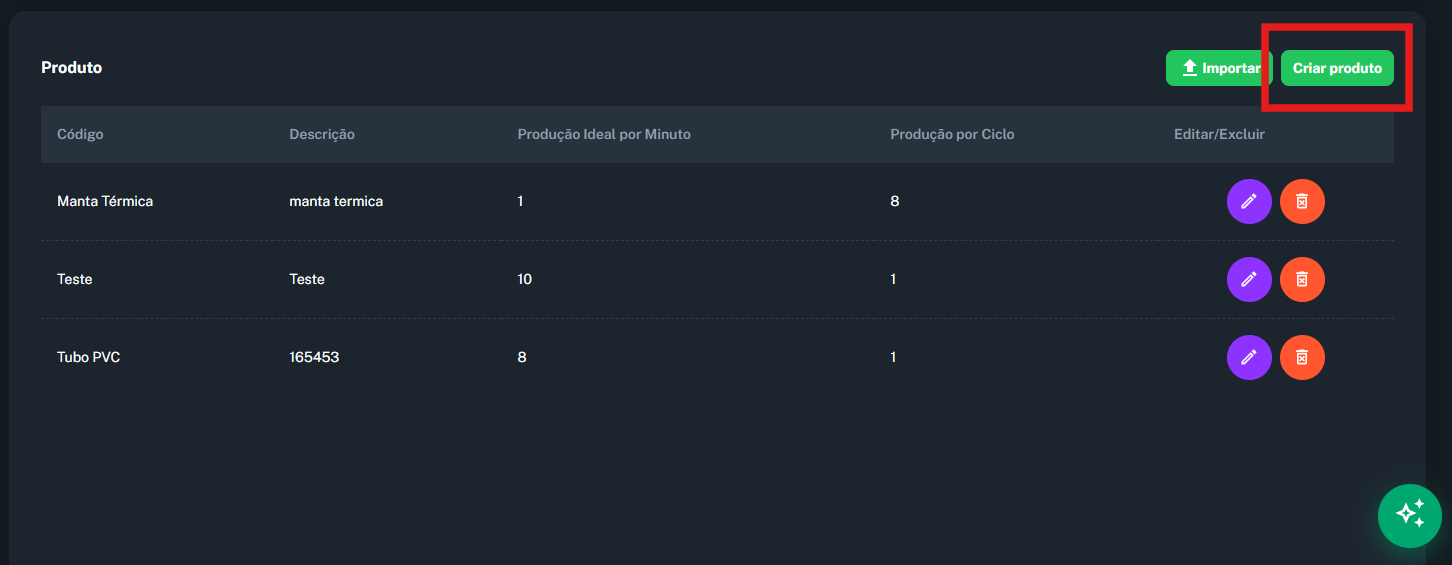This screenshot has height=565, width=1452.
Task: Click the Produto section heading
Action: tap(71, 68)
